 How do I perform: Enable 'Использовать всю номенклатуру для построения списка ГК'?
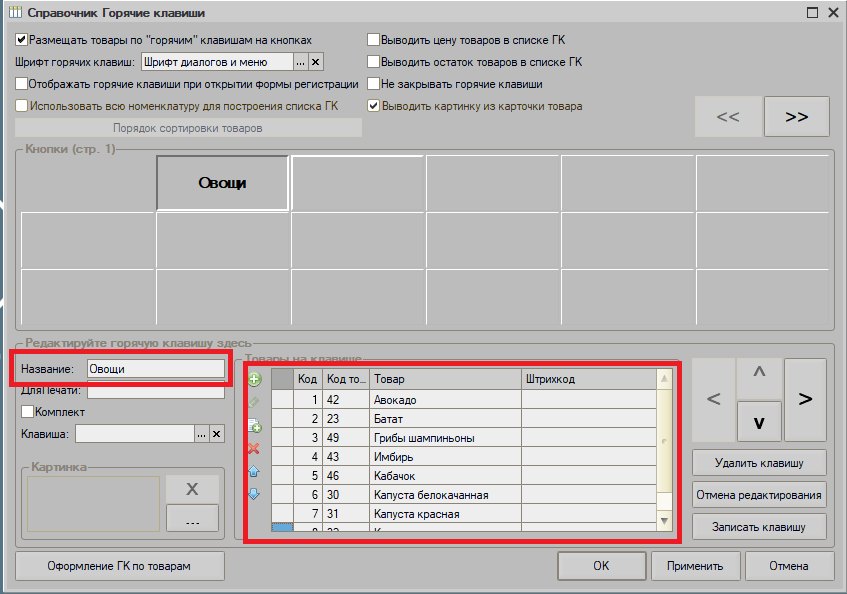22,106
